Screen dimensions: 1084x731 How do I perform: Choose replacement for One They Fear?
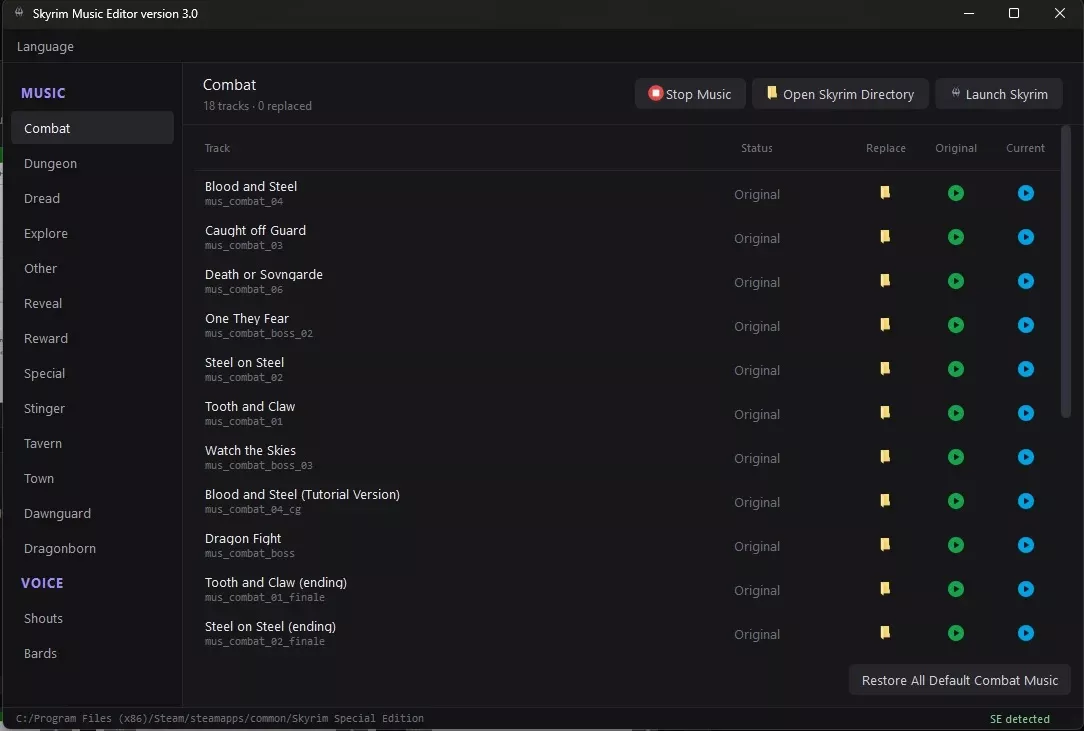pyautogui.click(x=885, y=325)
